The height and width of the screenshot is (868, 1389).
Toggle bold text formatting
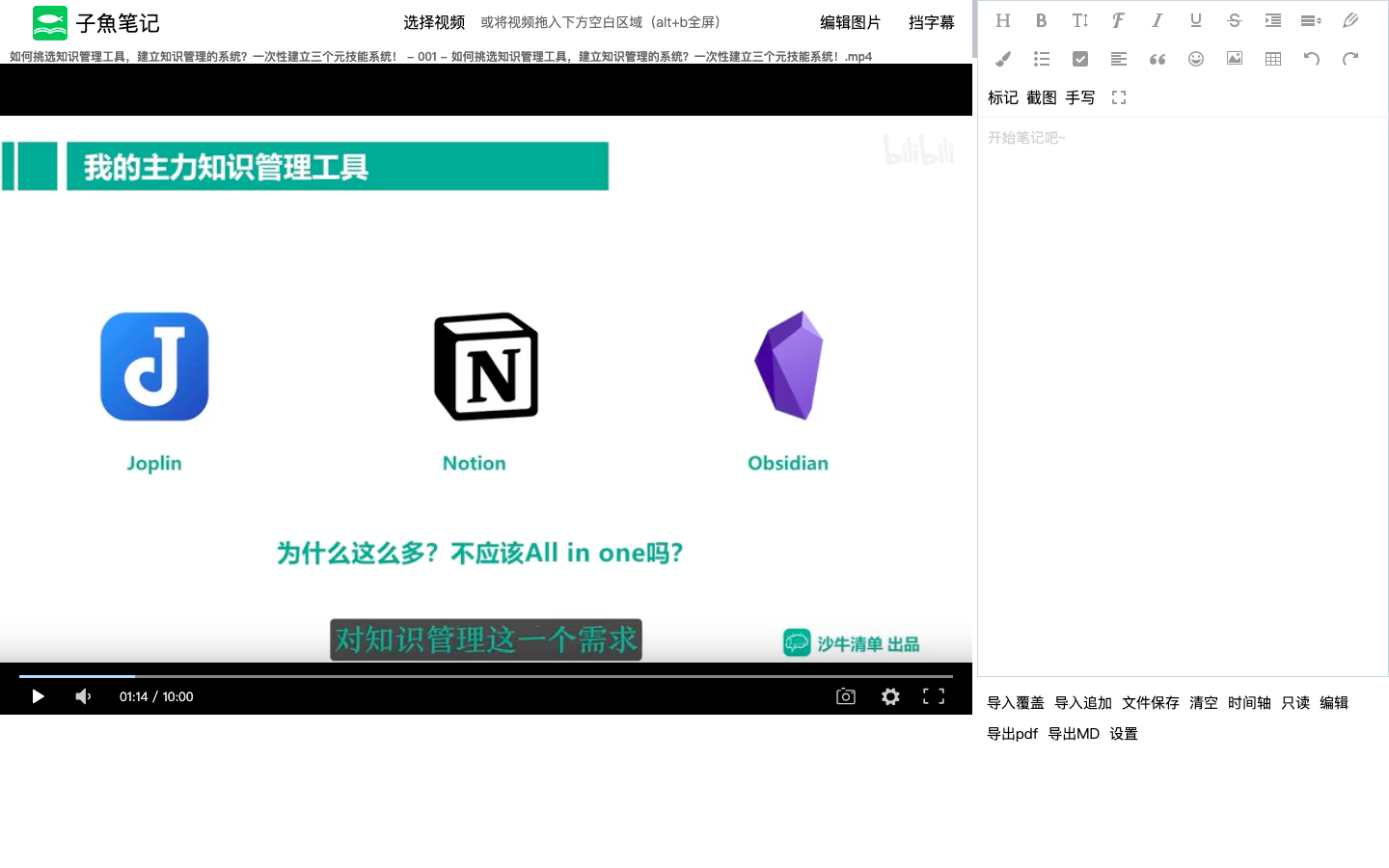point(1041,20)
